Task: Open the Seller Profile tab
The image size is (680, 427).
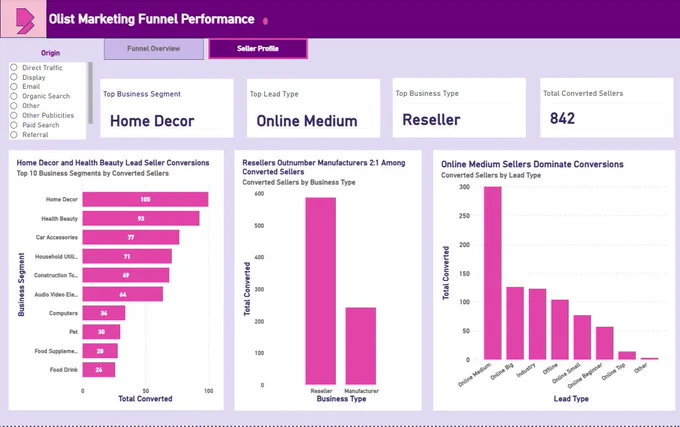Action: click(x=258, y=49)
